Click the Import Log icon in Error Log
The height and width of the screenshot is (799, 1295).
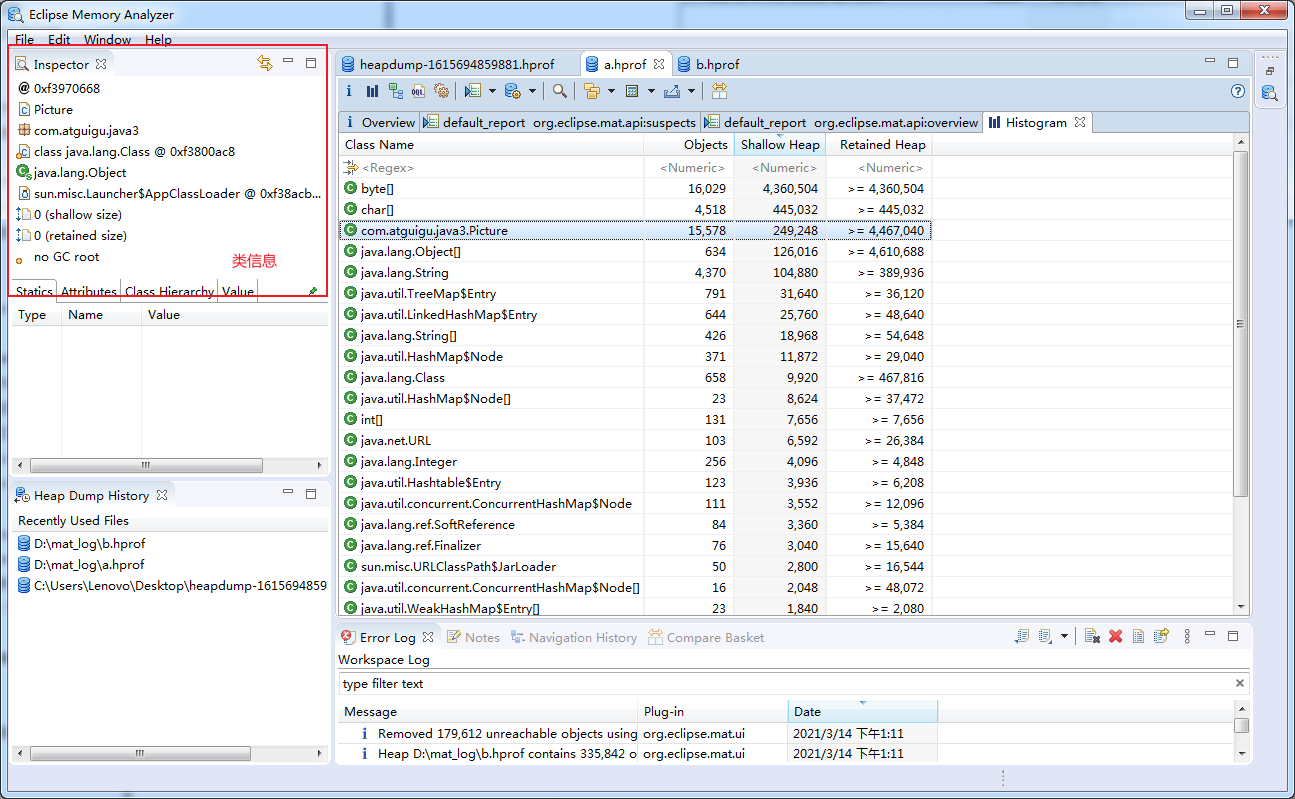pyautogui.click(x=1045, y=636)
